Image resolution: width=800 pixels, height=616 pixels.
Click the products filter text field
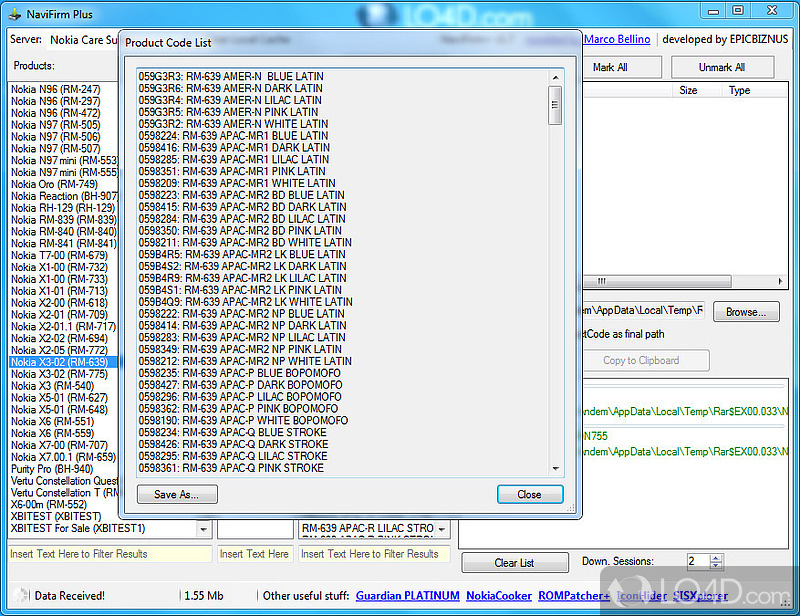110,554
